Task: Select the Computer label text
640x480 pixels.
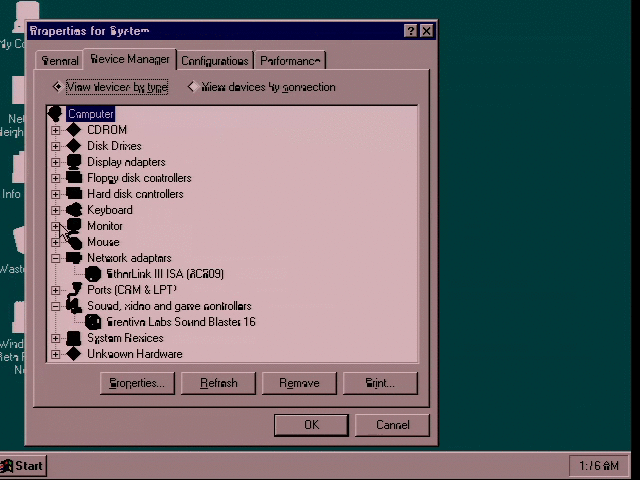Action: pos(91,114)
